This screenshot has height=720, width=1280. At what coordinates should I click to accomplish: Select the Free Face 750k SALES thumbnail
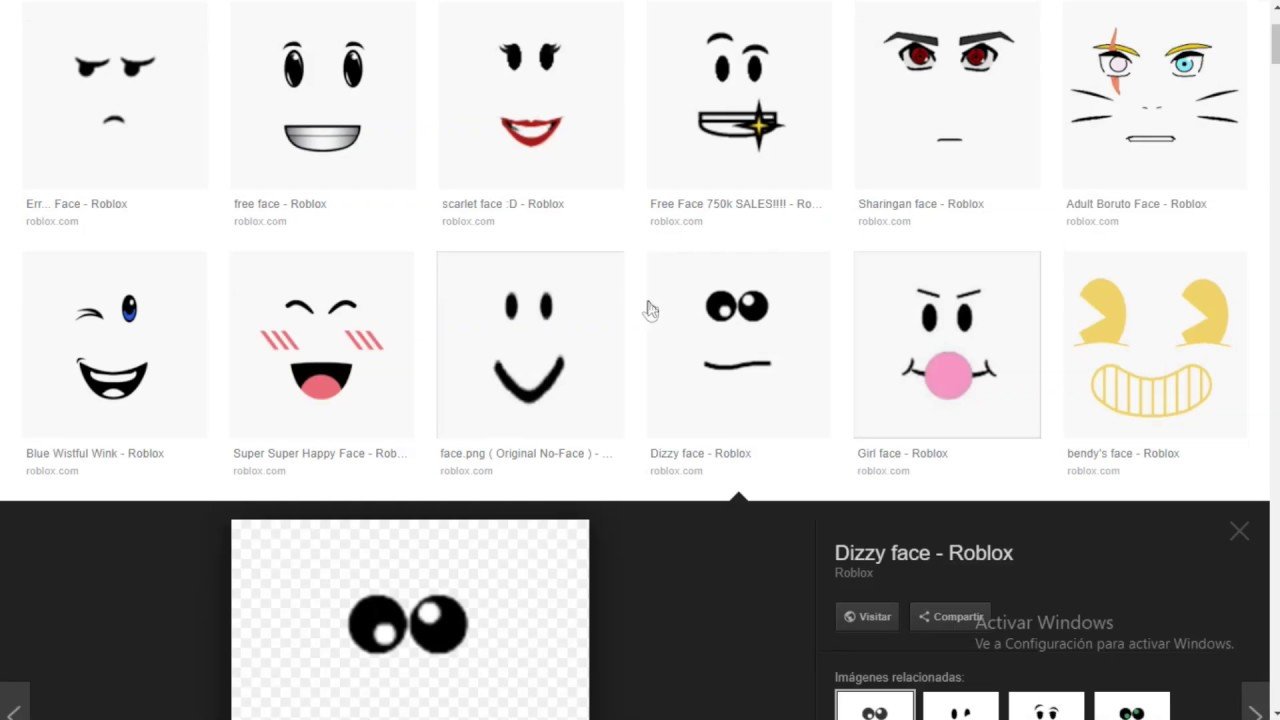738,96
